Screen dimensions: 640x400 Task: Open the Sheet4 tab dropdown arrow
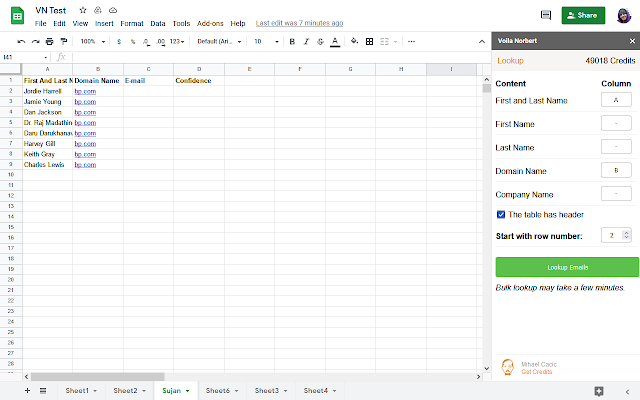click(x=334, y=391)
